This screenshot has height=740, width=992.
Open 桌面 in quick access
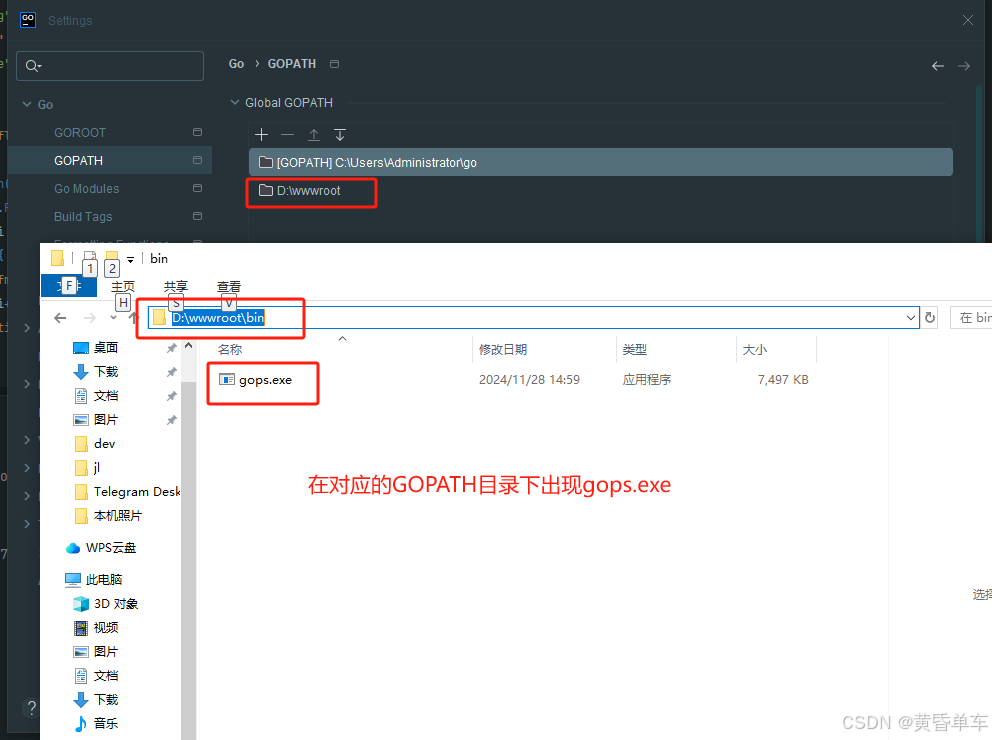(106, 348)
